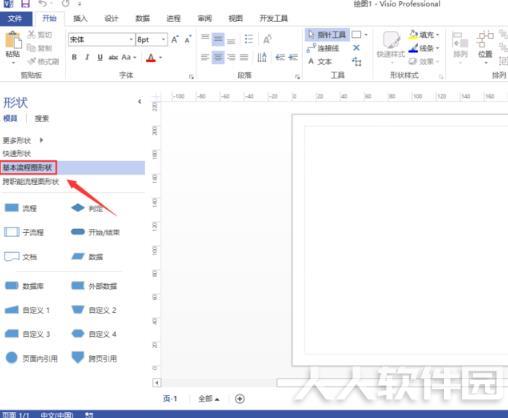Toggle Underline text formatting

(x=100, y=57)
